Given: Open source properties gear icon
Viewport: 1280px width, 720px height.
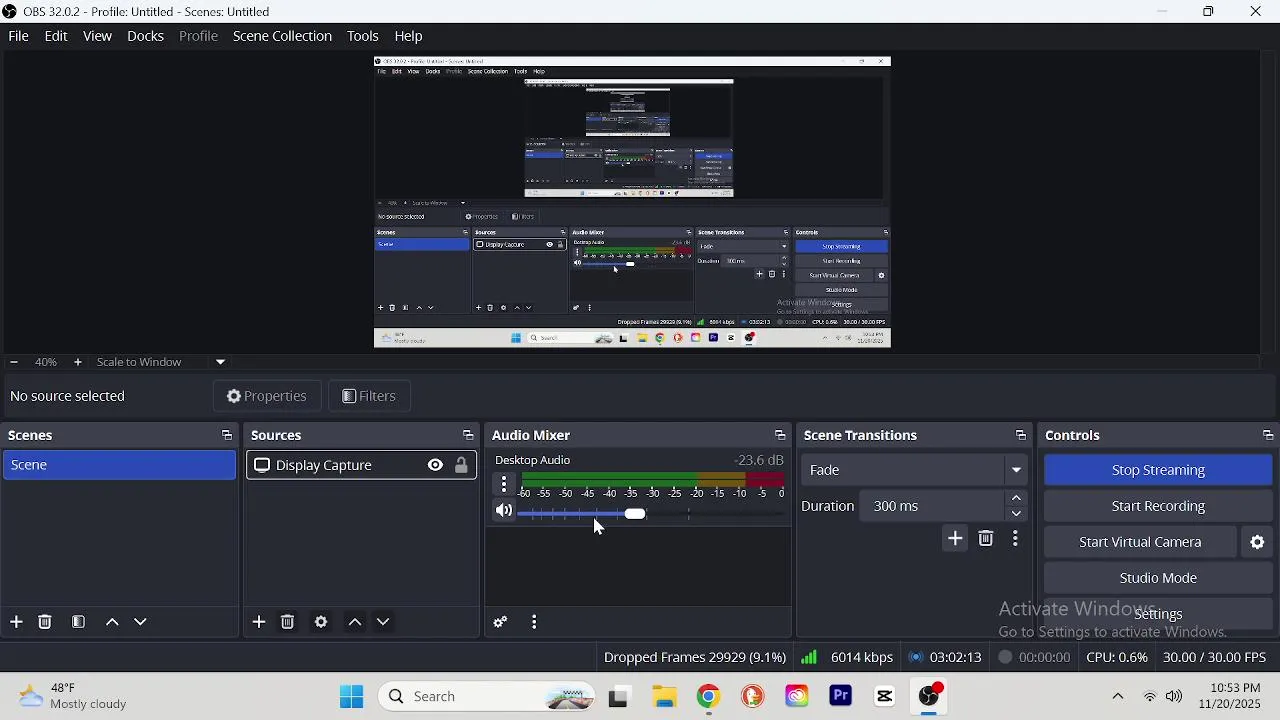Looking at the screenshot, I should tap(321, 622).
